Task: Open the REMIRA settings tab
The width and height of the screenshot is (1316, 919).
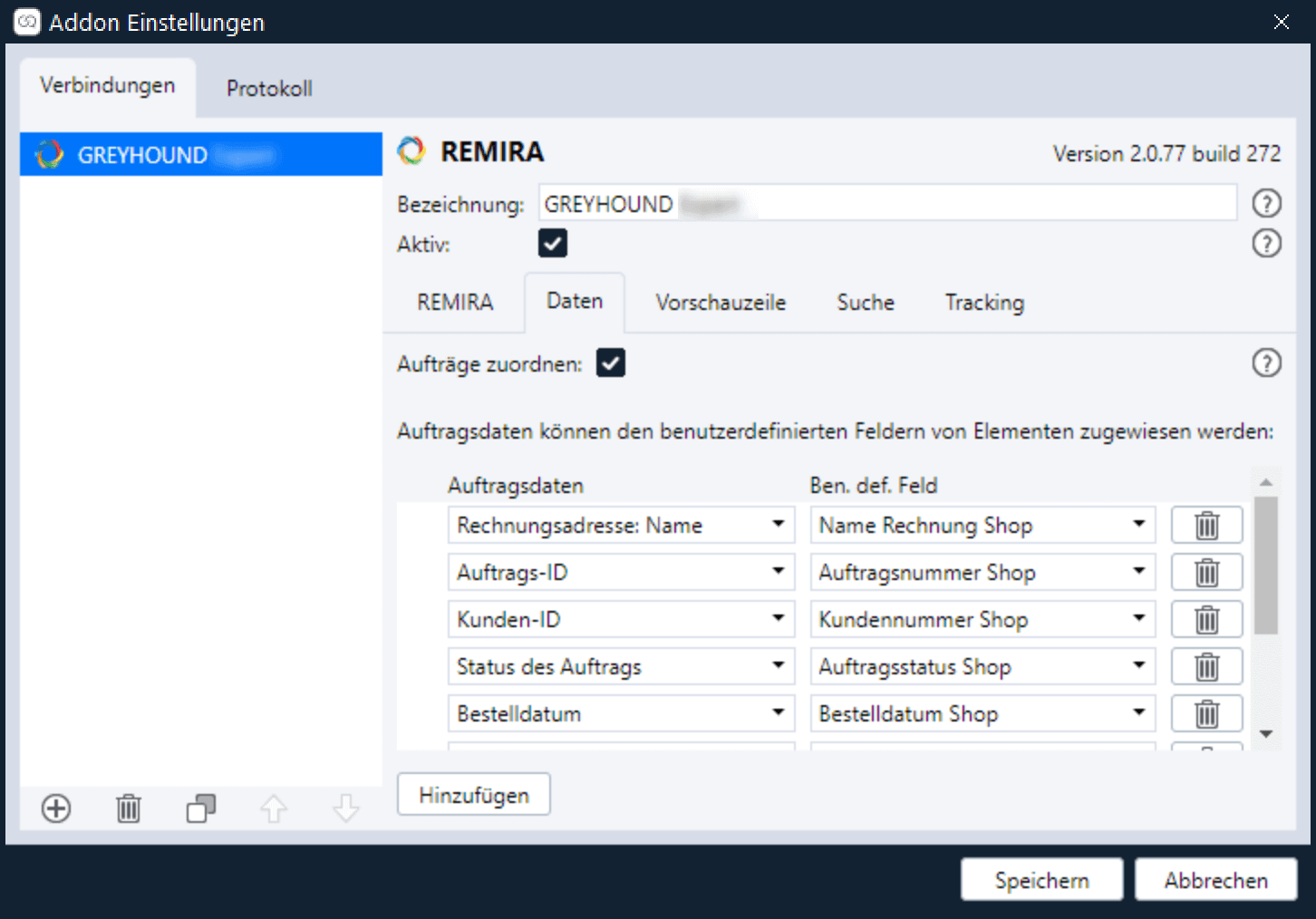Action: 455,302
